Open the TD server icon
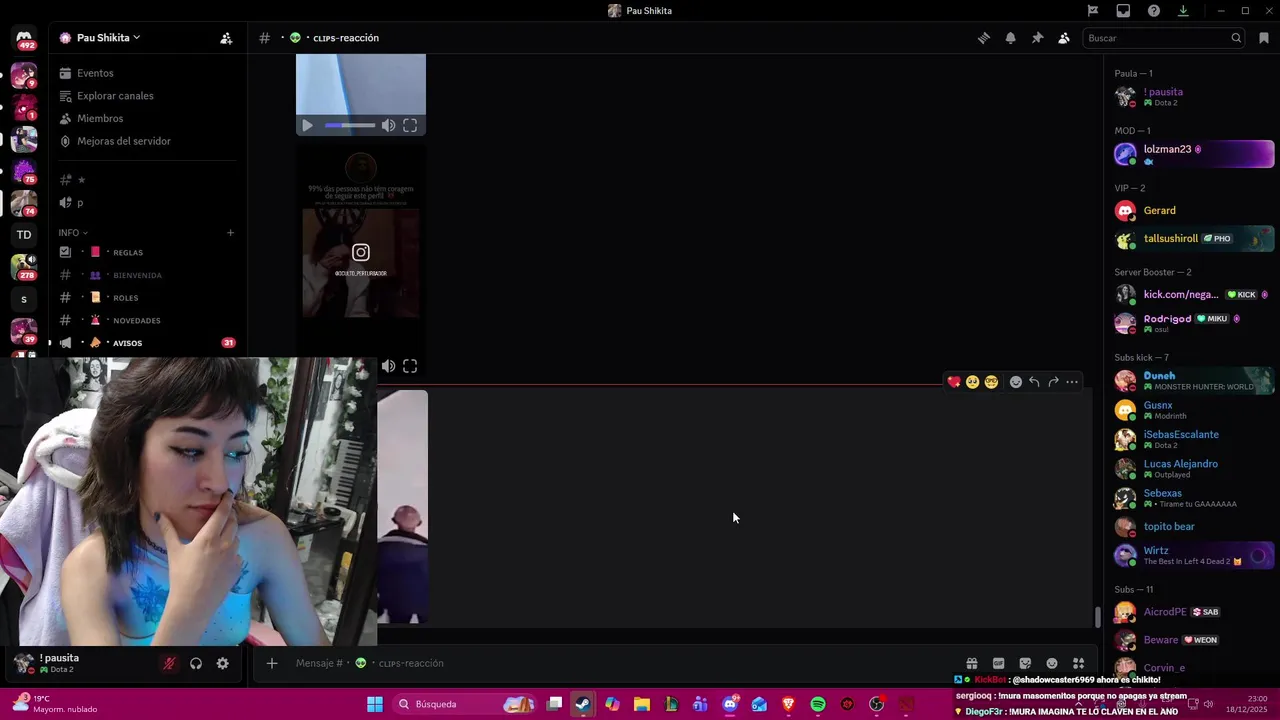Image resolution: width=1280 pixels, height=720 pixels. point(24,235)
